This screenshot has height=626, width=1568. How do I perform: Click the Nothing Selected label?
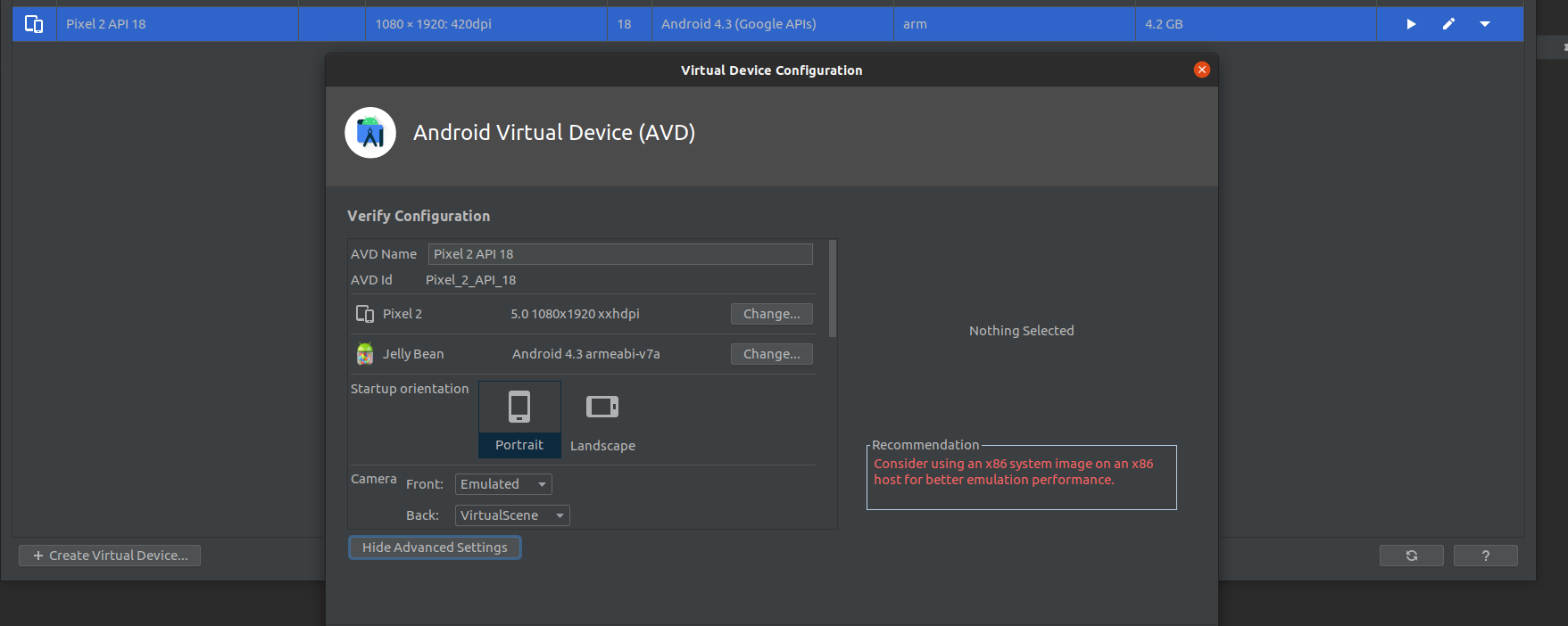(x=1022, y=331)
